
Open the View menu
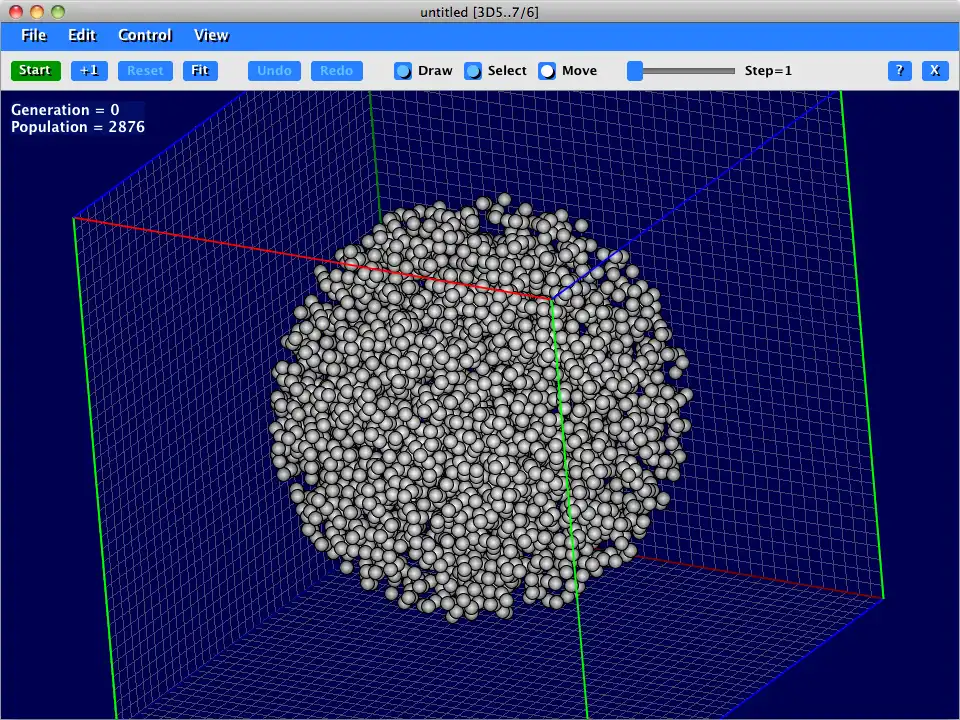pyautogui.click(x=211, y=35)
